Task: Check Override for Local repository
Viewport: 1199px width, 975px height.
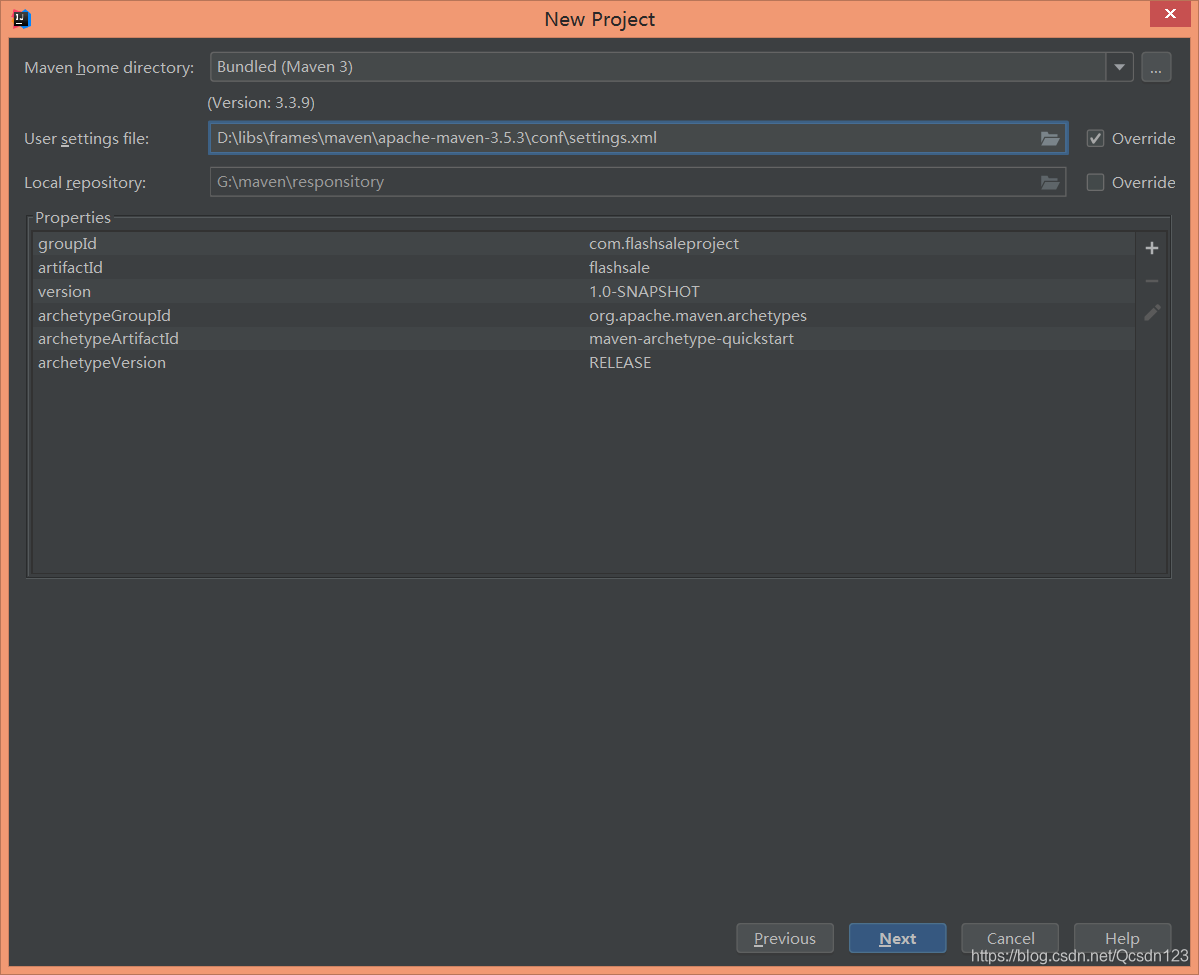Action: (x=1095, y=183)
